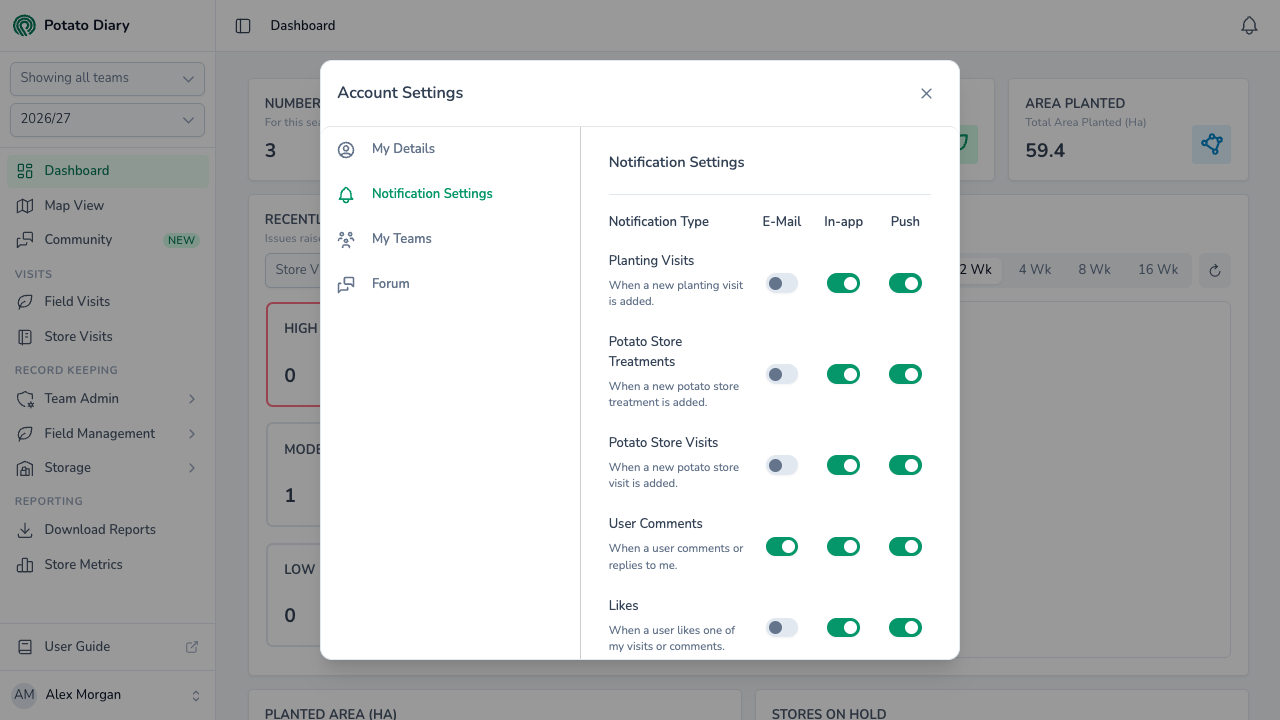Open the My Details settings tab
The height and width of the screenshot is (720, 1280).
(450, 149)
